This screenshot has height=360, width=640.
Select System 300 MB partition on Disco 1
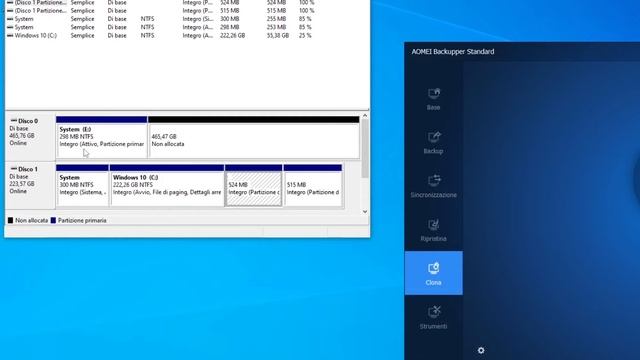pyautogui.click(x=82, y=185)
